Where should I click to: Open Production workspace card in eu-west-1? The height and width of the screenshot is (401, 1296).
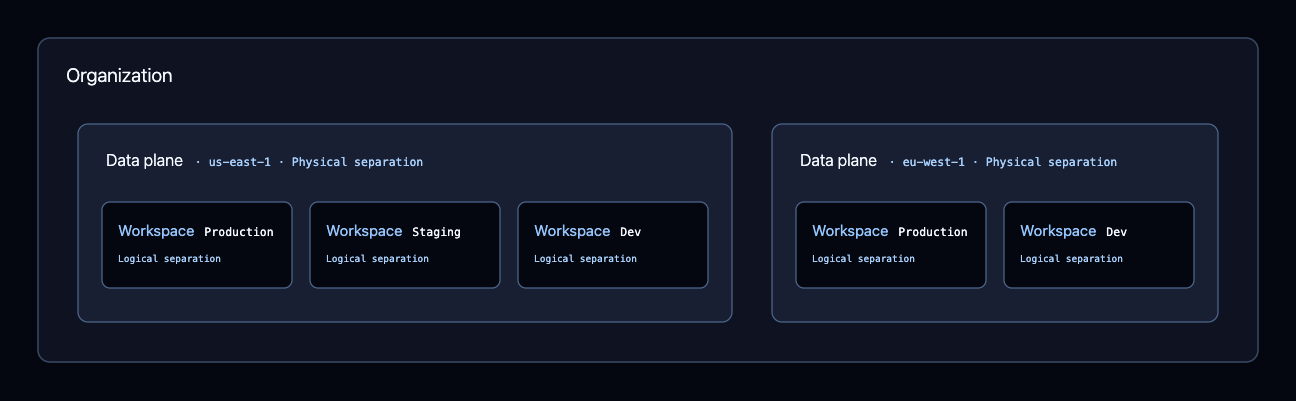tap(891, 245)
